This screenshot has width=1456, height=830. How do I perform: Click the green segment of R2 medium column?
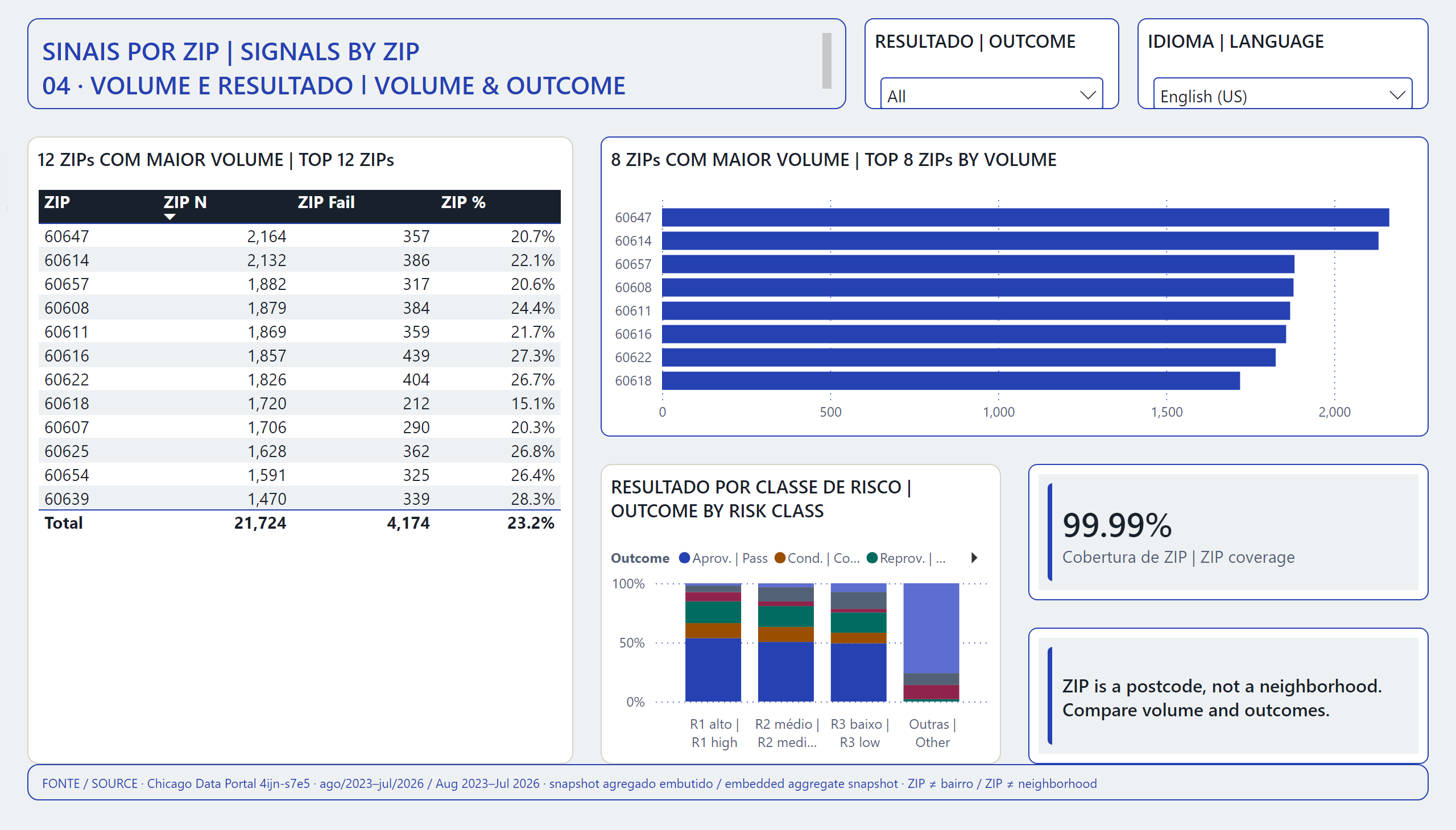(786, 616)
